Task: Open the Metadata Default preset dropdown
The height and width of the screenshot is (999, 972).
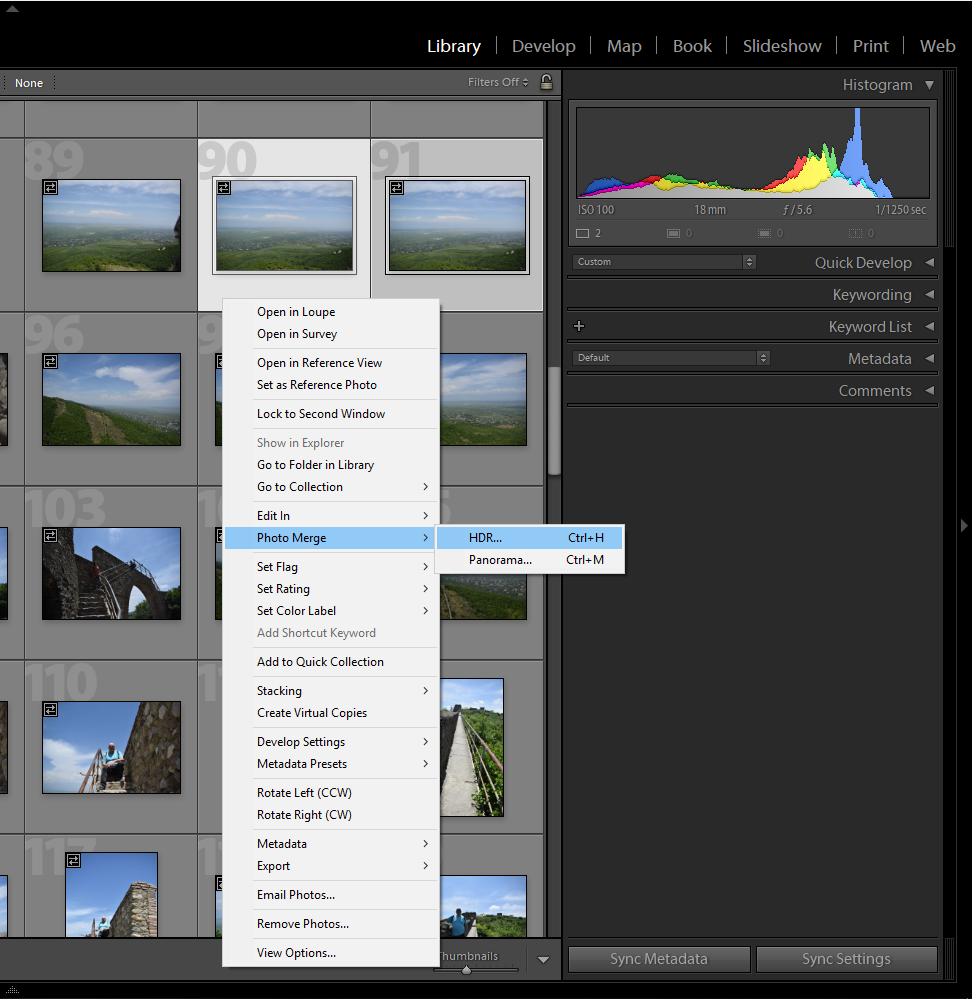Action: (x=672, y=358)
